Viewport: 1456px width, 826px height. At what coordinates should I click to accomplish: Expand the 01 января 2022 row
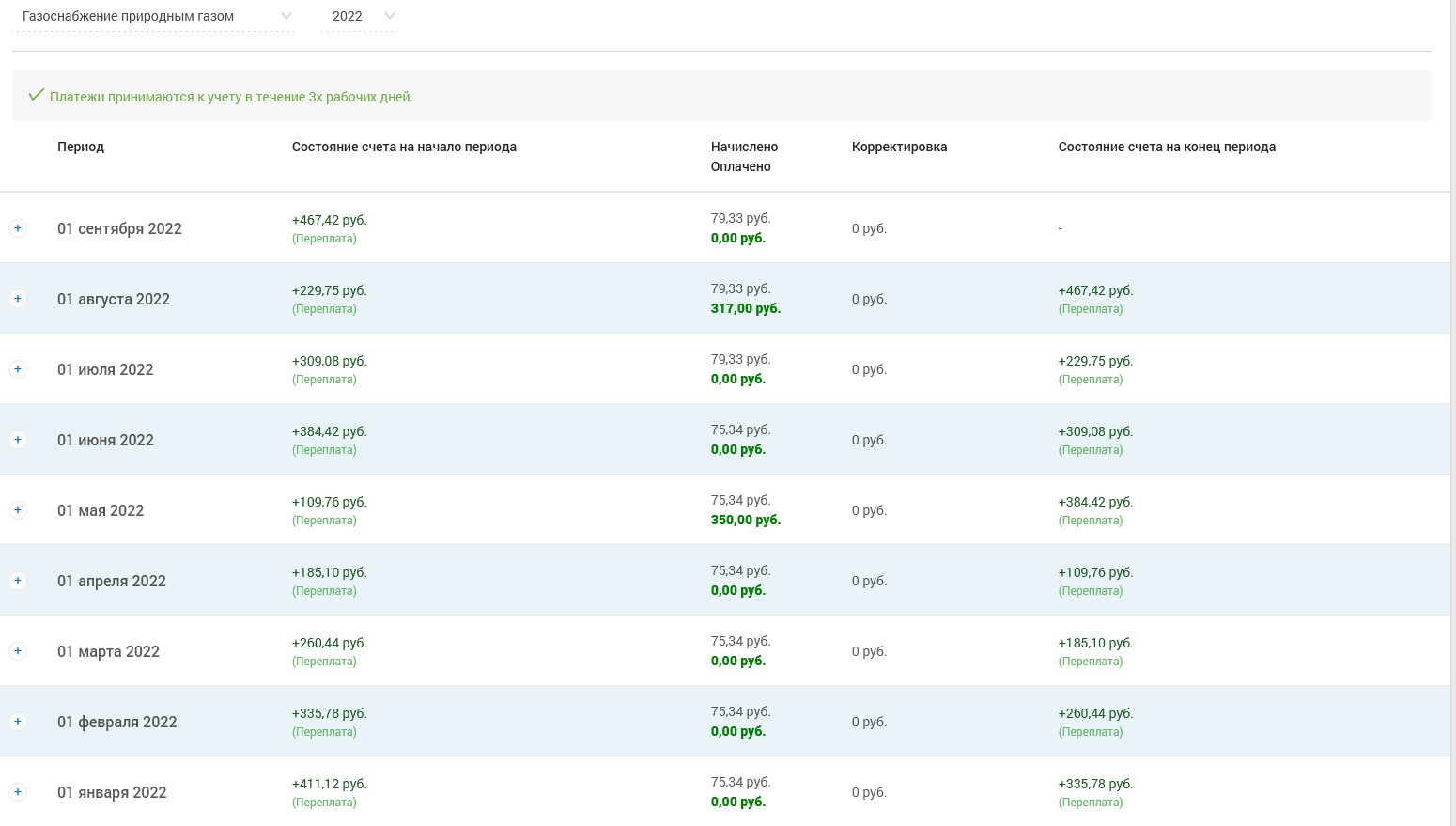click(x=18, y=792)
